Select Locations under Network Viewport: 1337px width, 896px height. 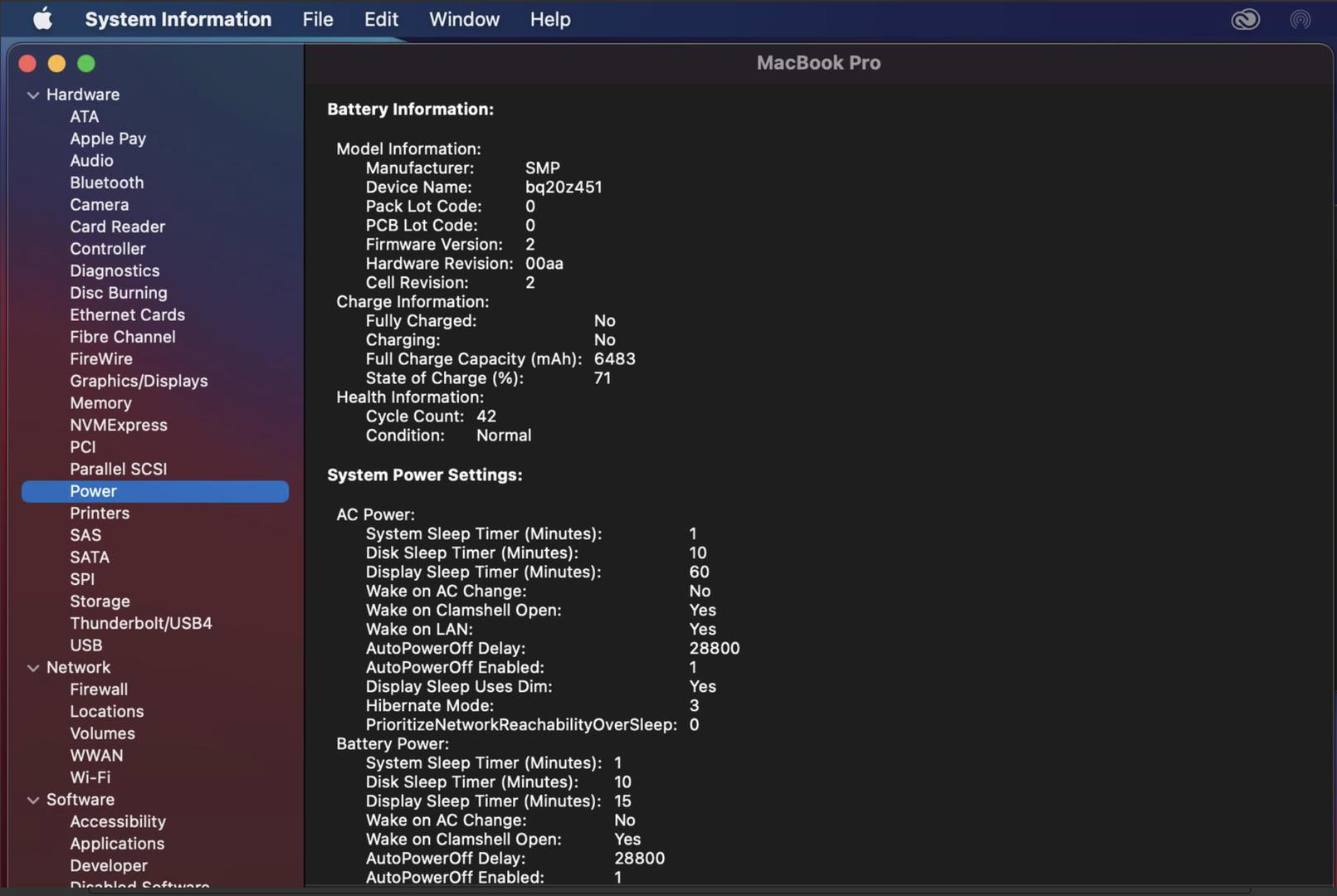106,712
